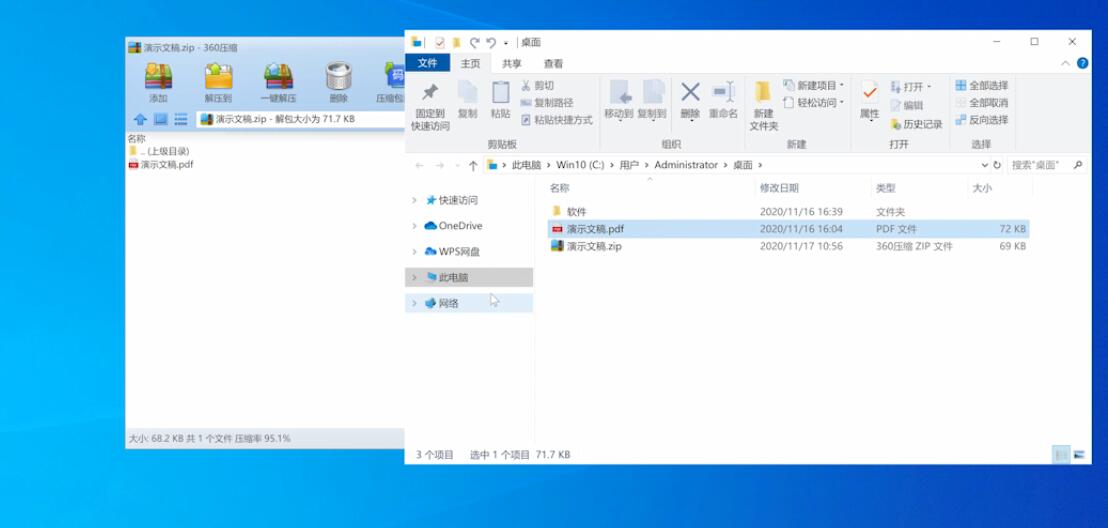Click the 此电脑 breadcrumb in the address bar
The width and height of the screenshot is (1108, 528).
click(x=526, y=165)
